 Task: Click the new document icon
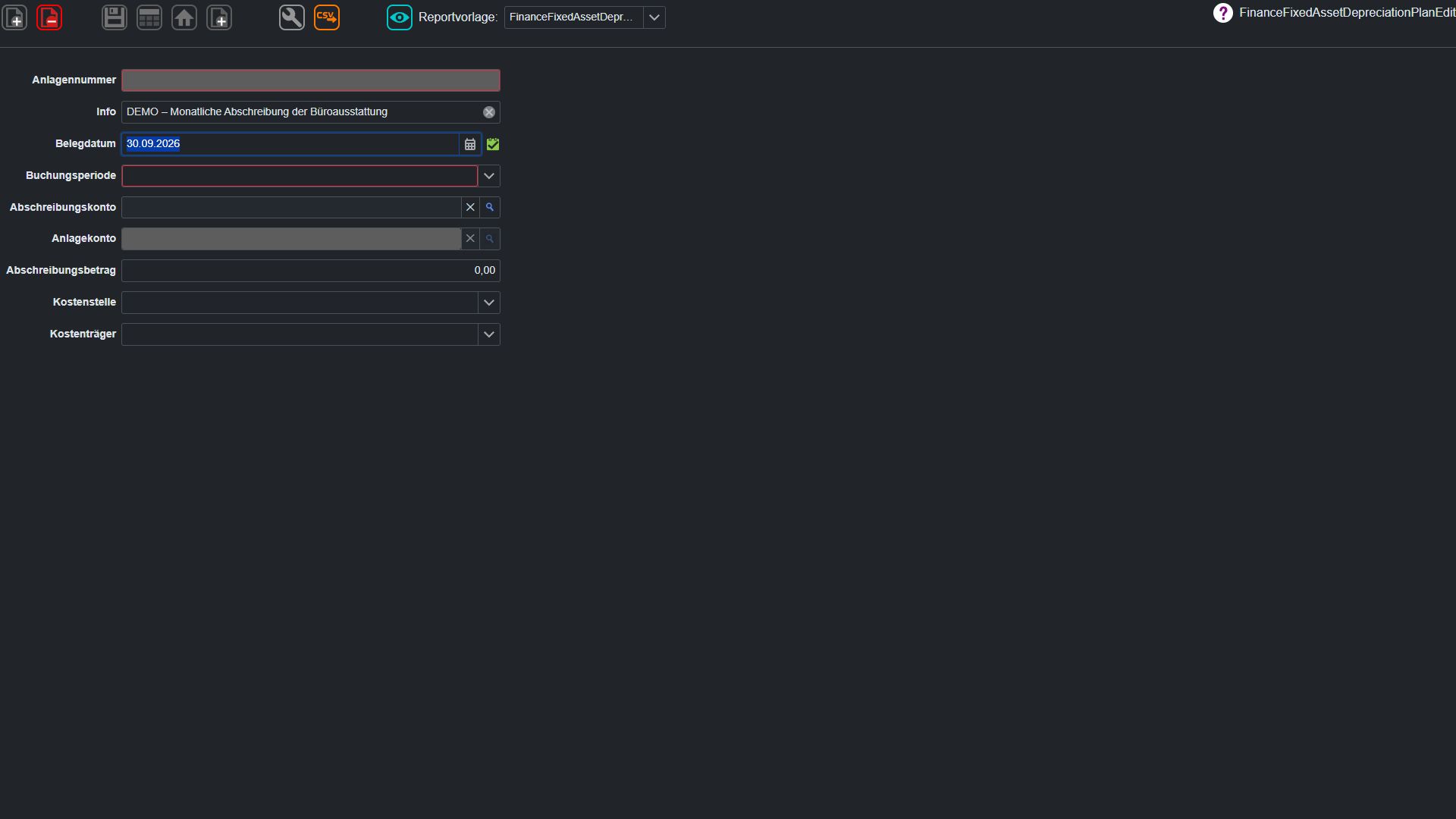pos(15,17)
